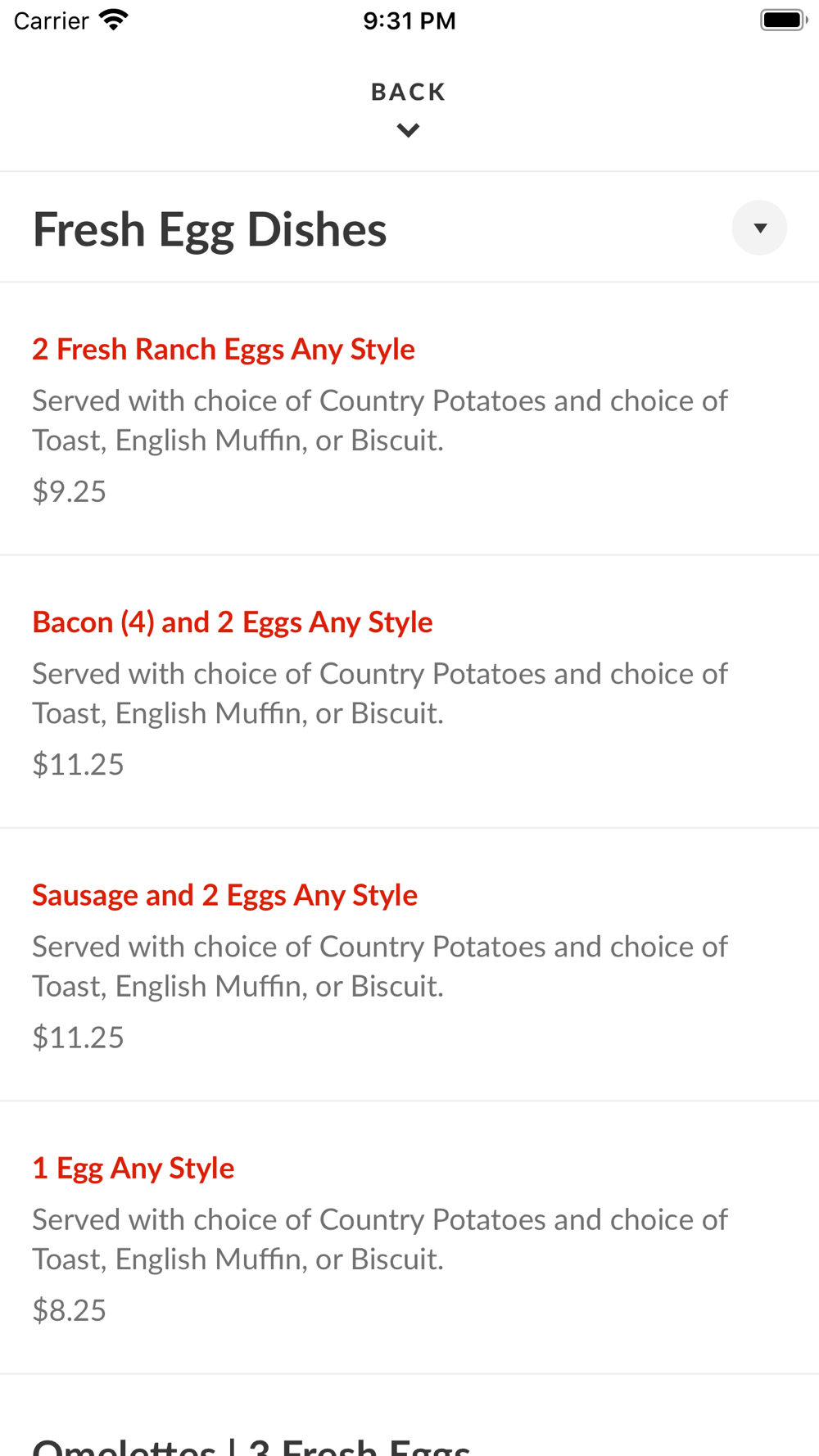
Task: Choose Bacon (4) and 2 Eggs Any Style
Action: click(x=233, y=622)
